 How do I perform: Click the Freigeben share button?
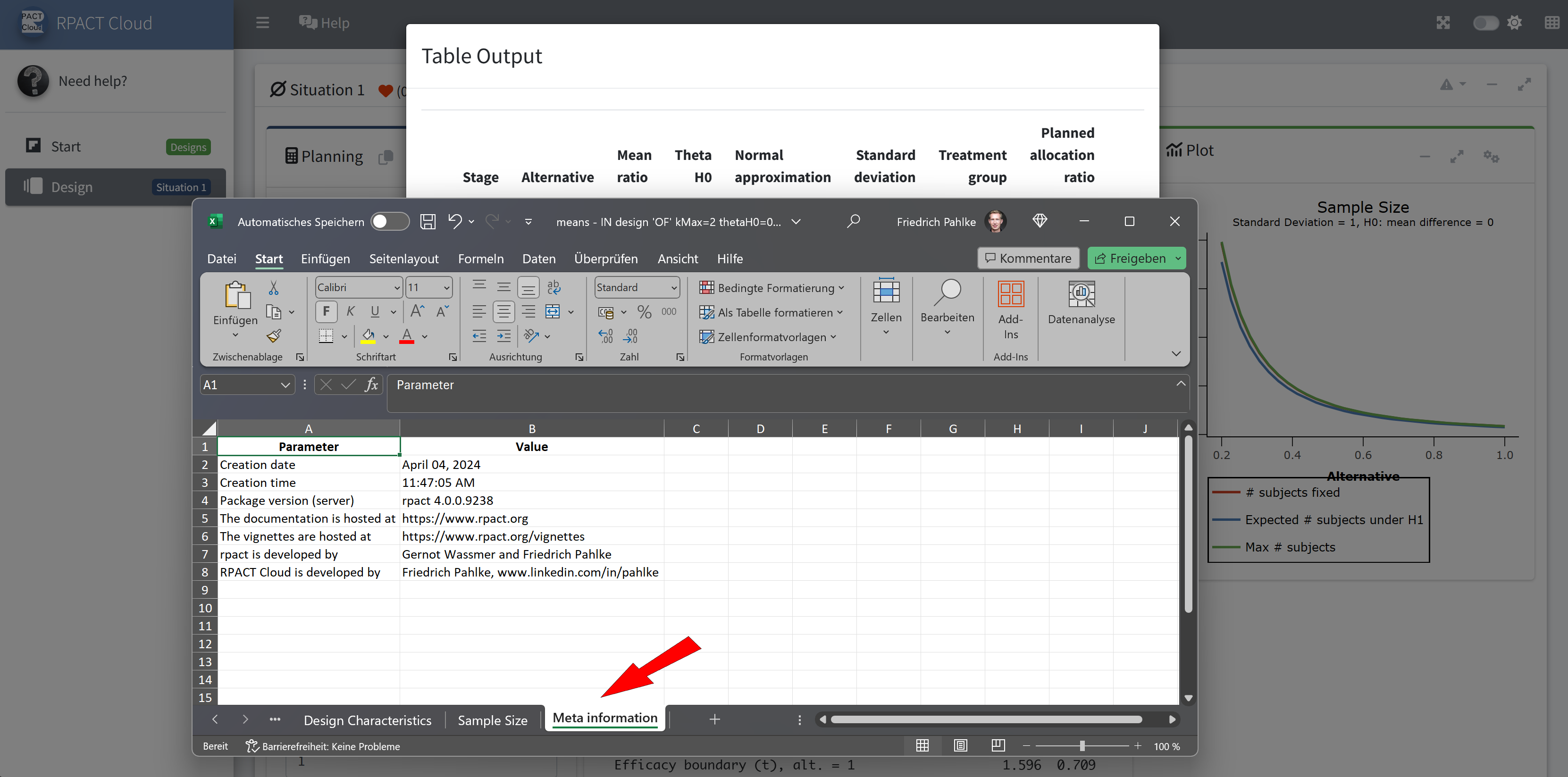1131,258
